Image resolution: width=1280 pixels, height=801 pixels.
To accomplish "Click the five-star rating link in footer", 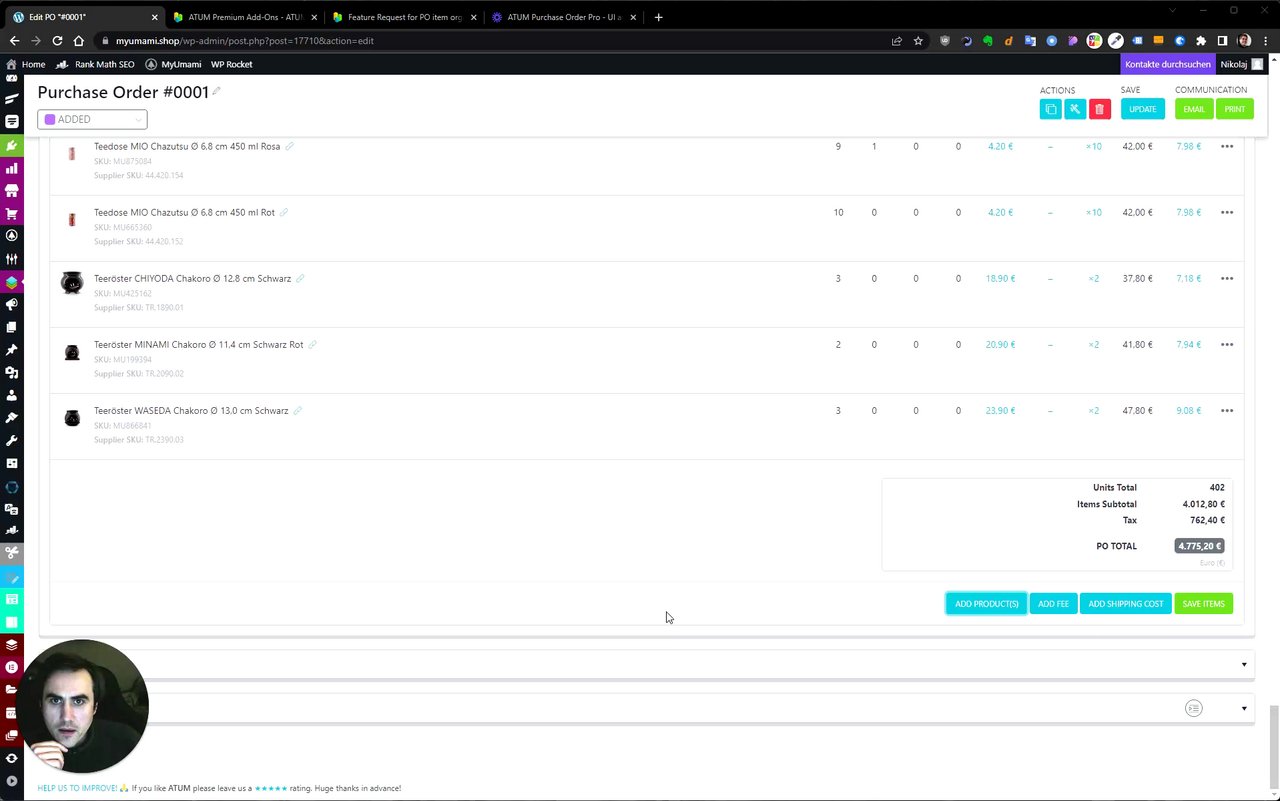I will 271,788.
